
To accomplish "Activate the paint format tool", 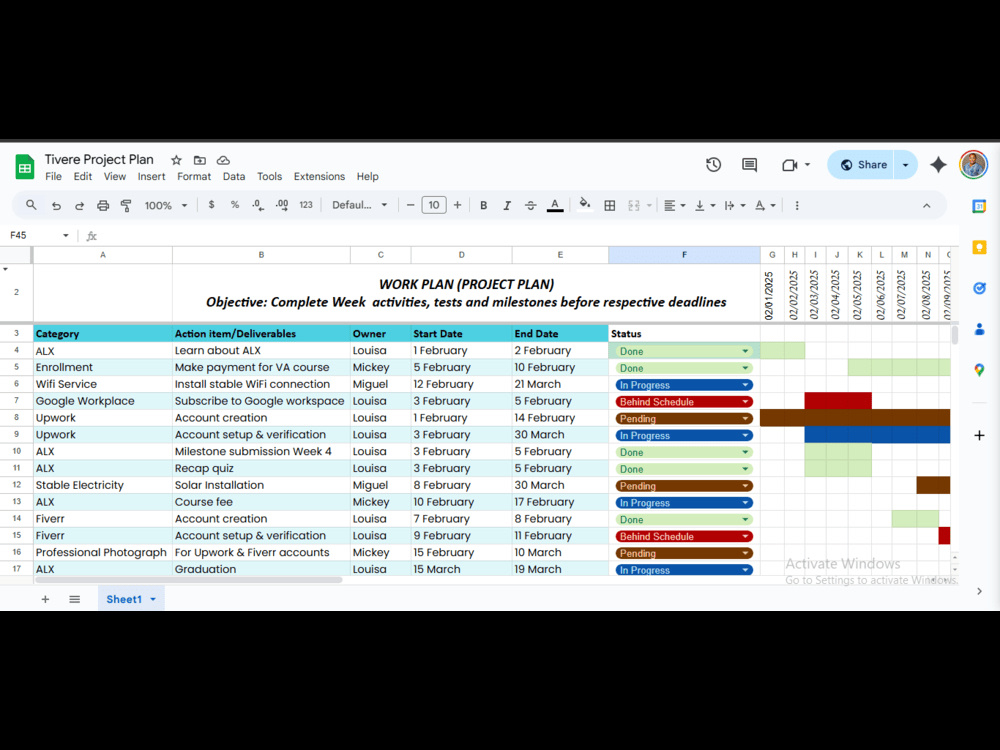I will point(126,205).
